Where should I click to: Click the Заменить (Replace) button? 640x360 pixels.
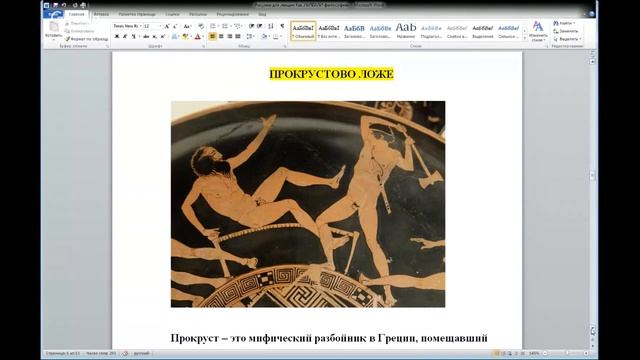coord(566,31)
